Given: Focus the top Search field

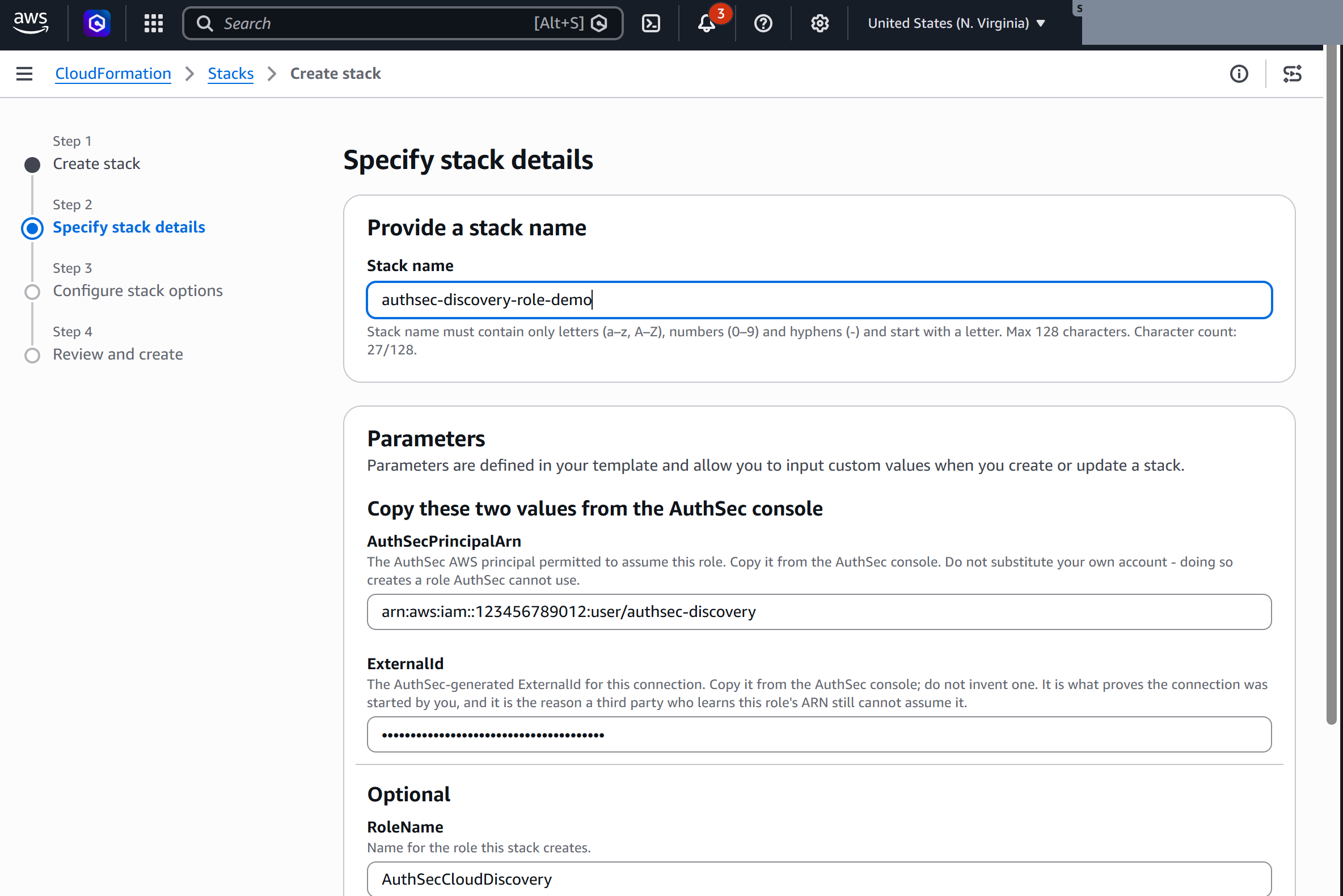Looking at the screenshot, I should point(402,23).
